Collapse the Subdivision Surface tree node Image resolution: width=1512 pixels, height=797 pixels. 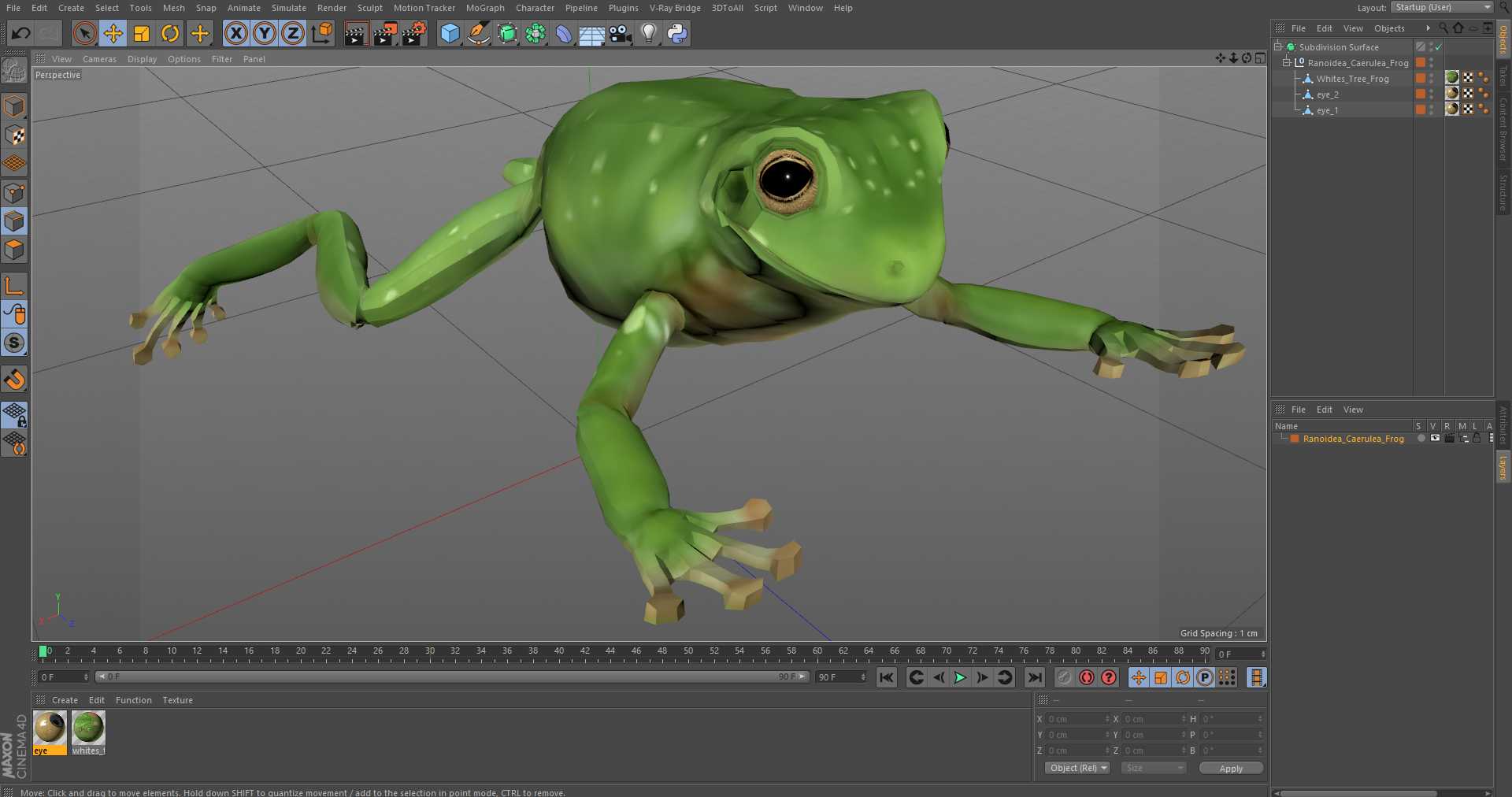click(x=1278, y=46)
